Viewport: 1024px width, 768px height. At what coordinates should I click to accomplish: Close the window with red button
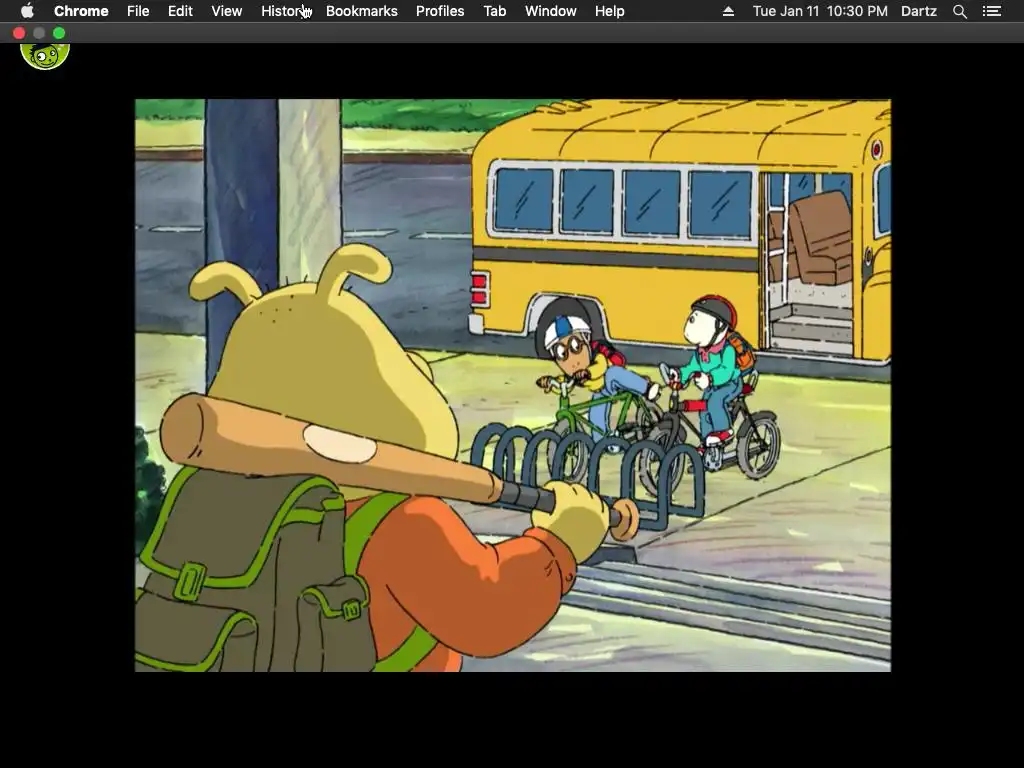pyautogui.click(x=19, y=33)
